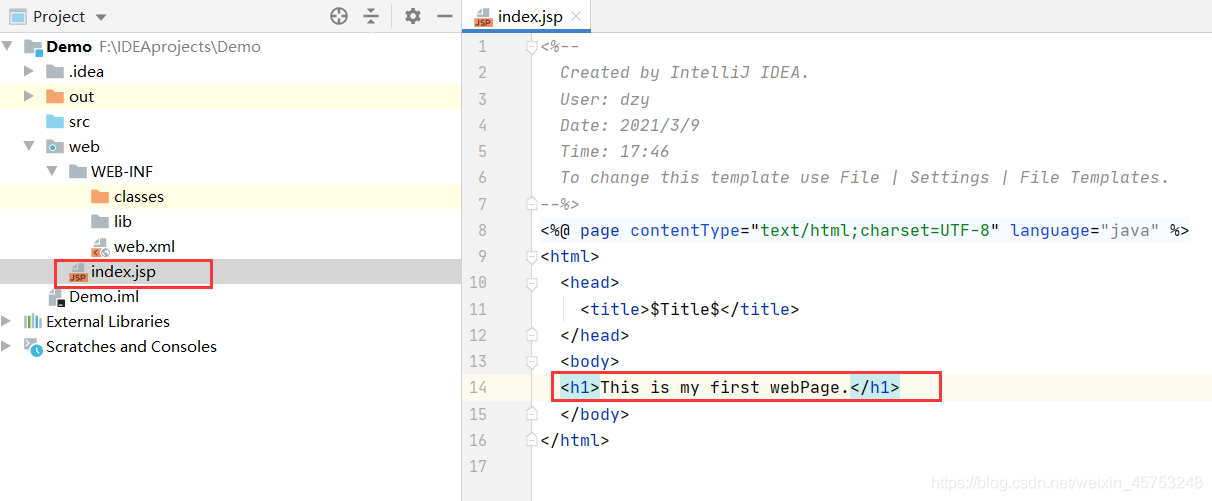The width and height of the screenshot is (1212, 501).
Task: Expand the out folder
Action: pos(30,97)
